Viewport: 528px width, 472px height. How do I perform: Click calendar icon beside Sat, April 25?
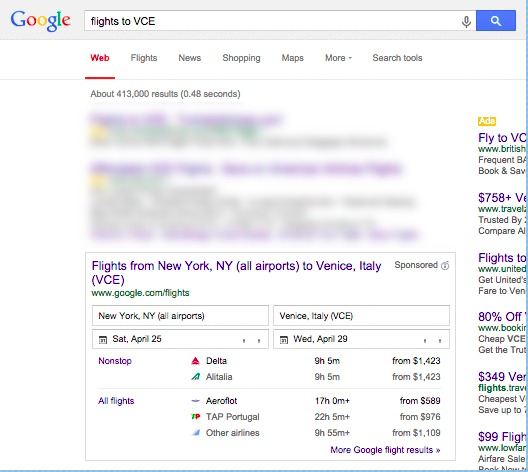pos(103,340)
